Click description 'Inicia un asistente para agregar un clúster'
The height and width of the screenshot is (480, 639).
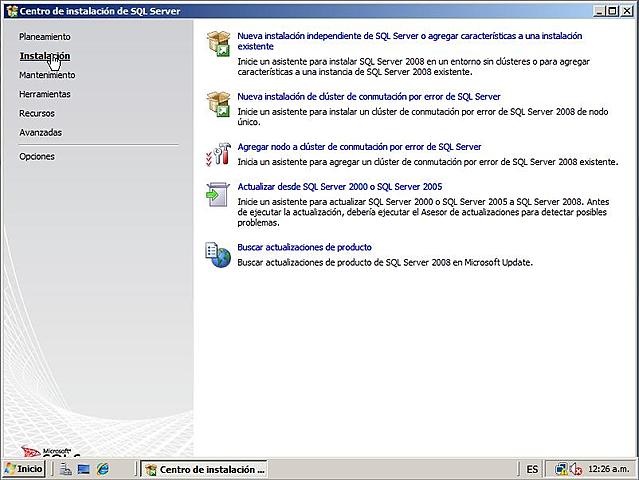427,162
